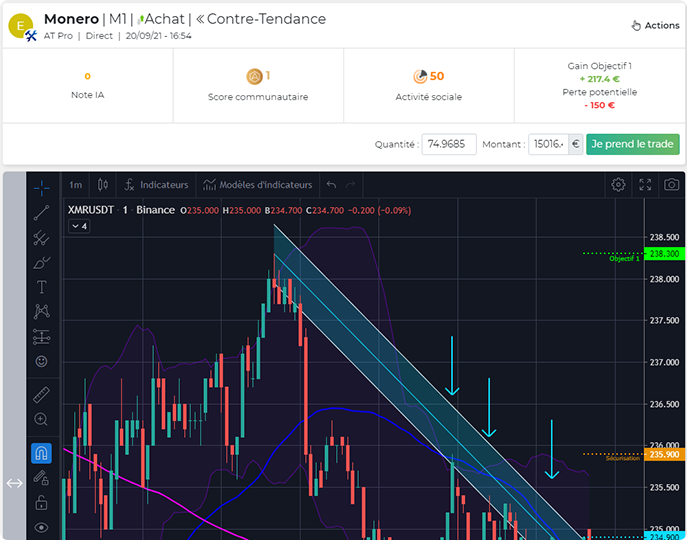Enter fullscreen chart mode

645,185
